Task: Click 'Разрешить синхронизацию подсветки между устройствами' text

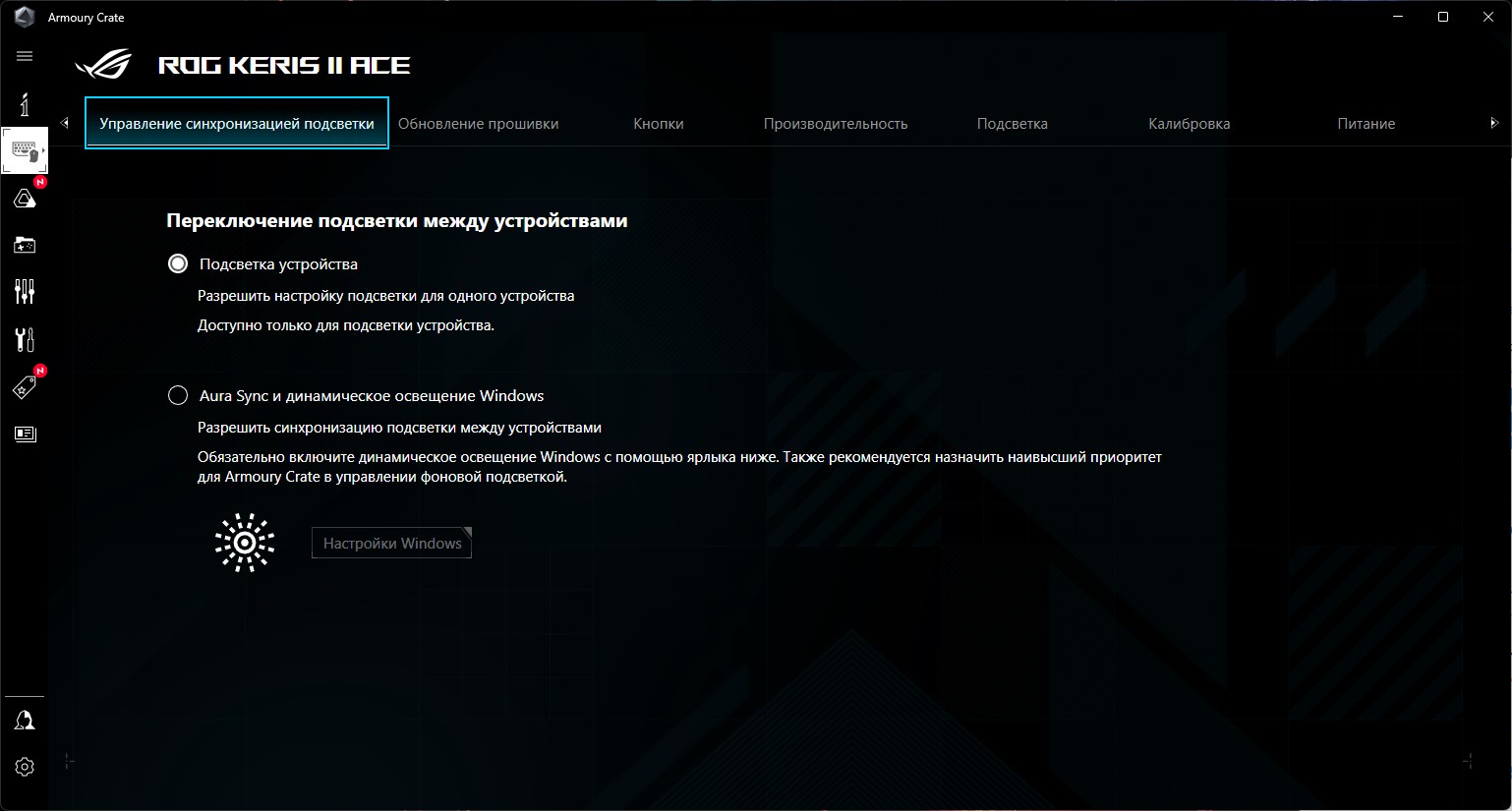Action: pyautogui.click(x=399, y=428)
